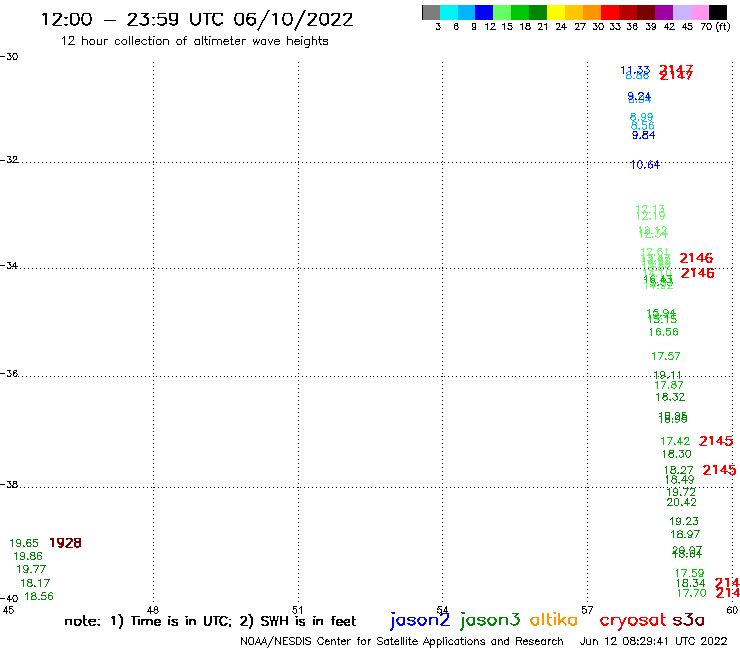The image size is (740, 650).
Task: Pick the yellow legend color swatch
Action: point(556,12)
